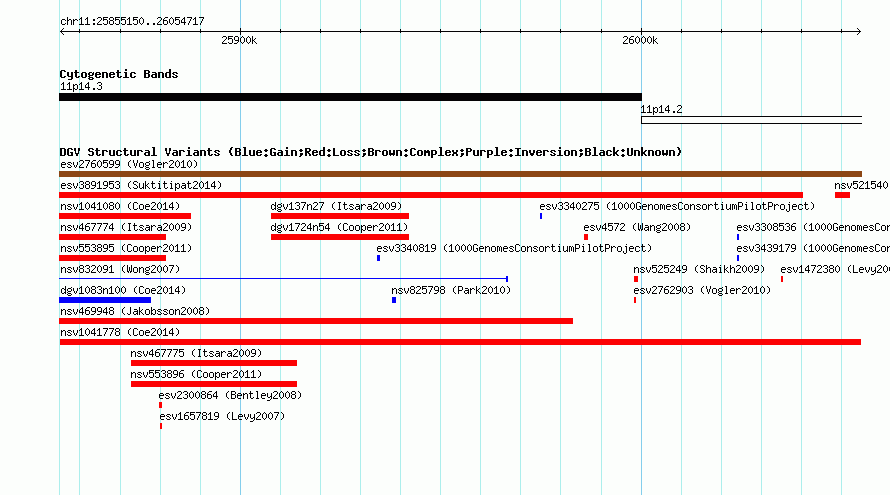Select the red nsv469948 loss bar
Screen dimensions: 890x495
316,321
